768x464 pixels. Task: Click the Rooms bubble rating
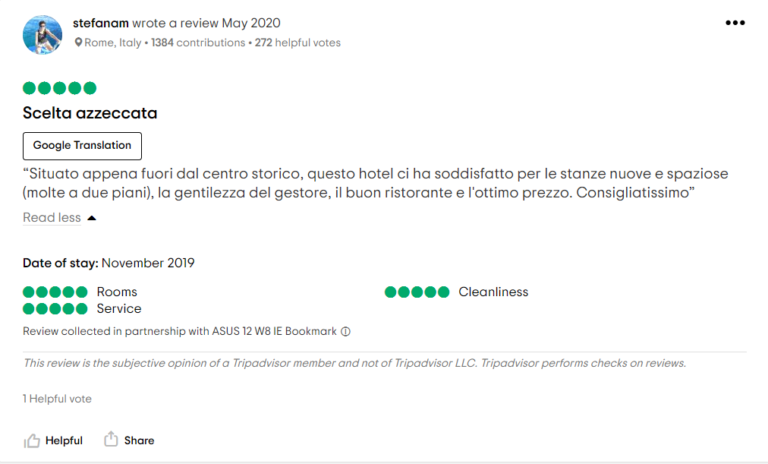[55, 293]
